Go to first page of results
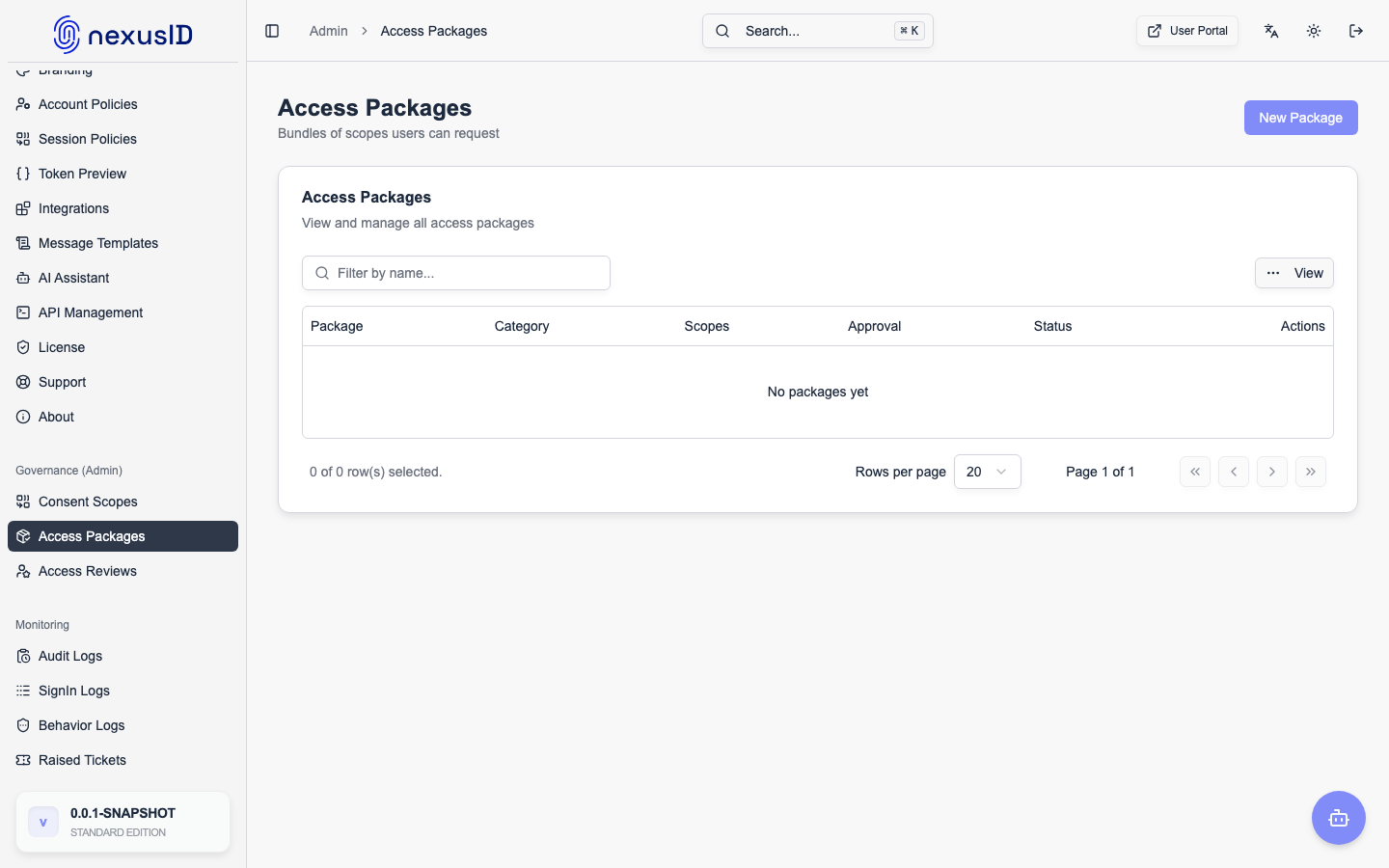Image resolution: width=1389 pixels, height=868 pixels. (x=1195, y=472)
